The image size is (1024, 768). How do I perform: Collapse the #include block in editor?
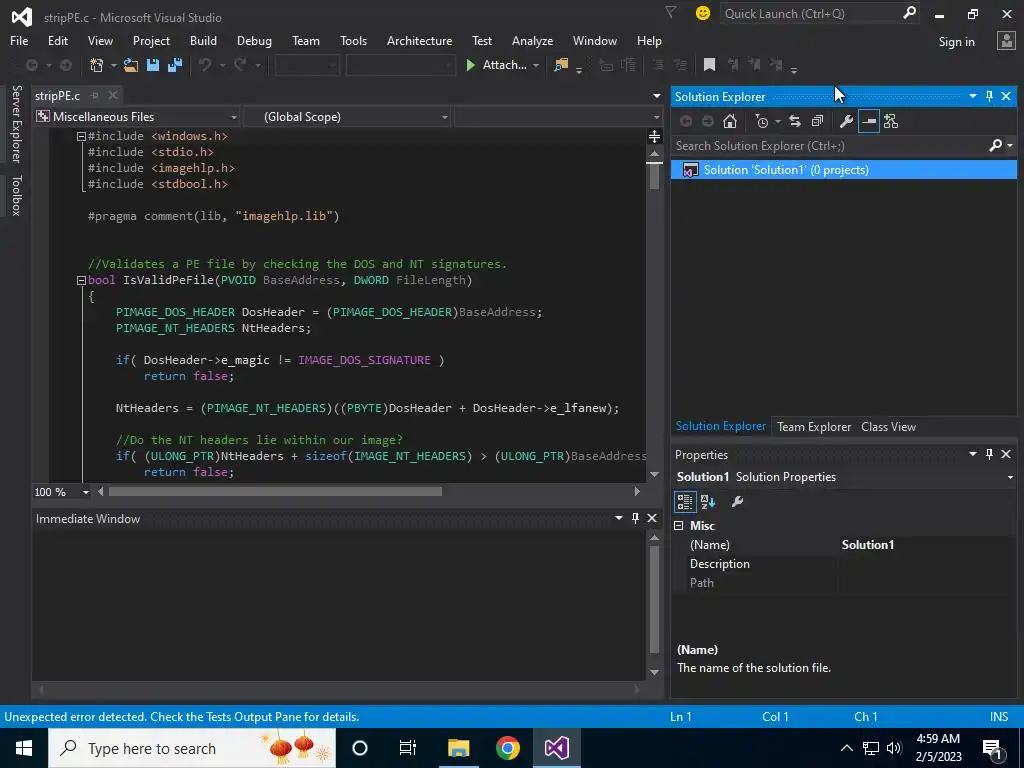(81, 136)
